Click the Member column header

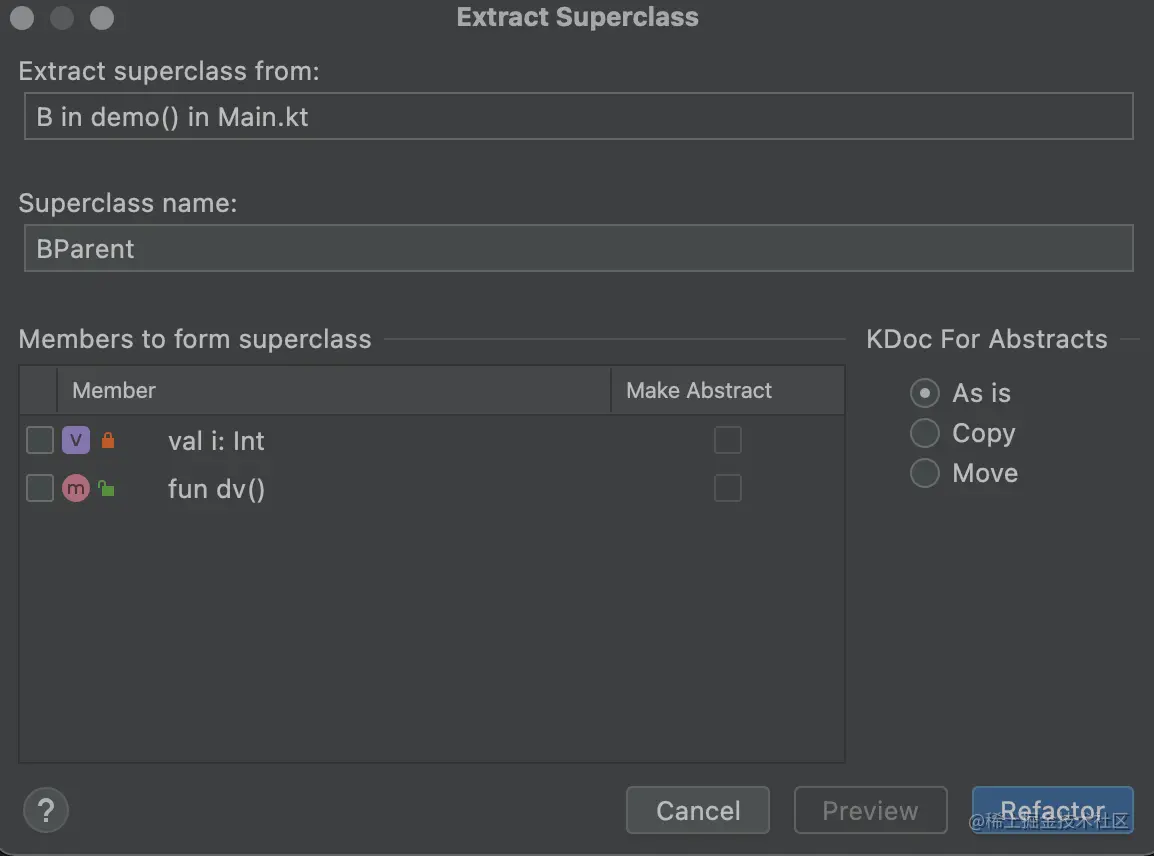114,390
